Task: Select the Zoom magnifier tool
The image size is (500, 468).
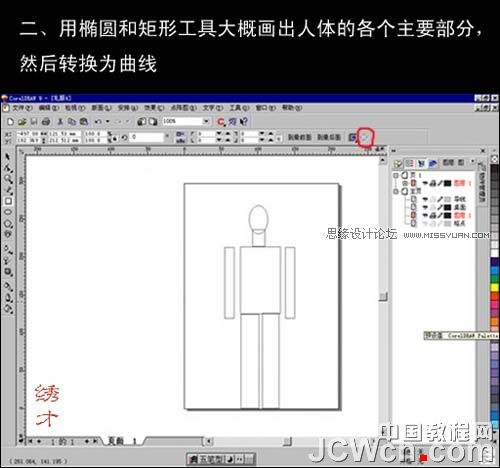Action: [8, 179]
